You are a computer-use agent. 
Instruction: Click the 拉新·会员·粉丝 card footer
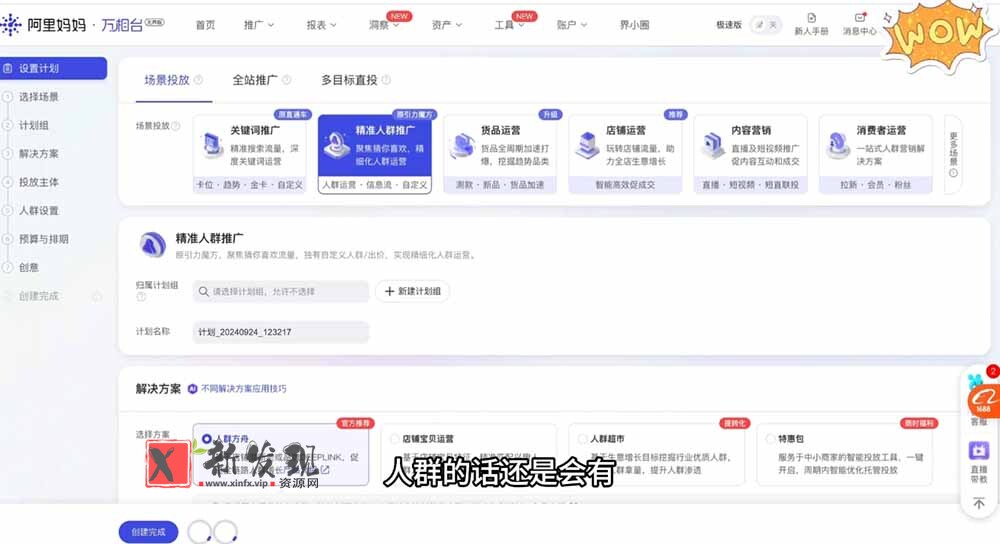(x=876, y=185)
